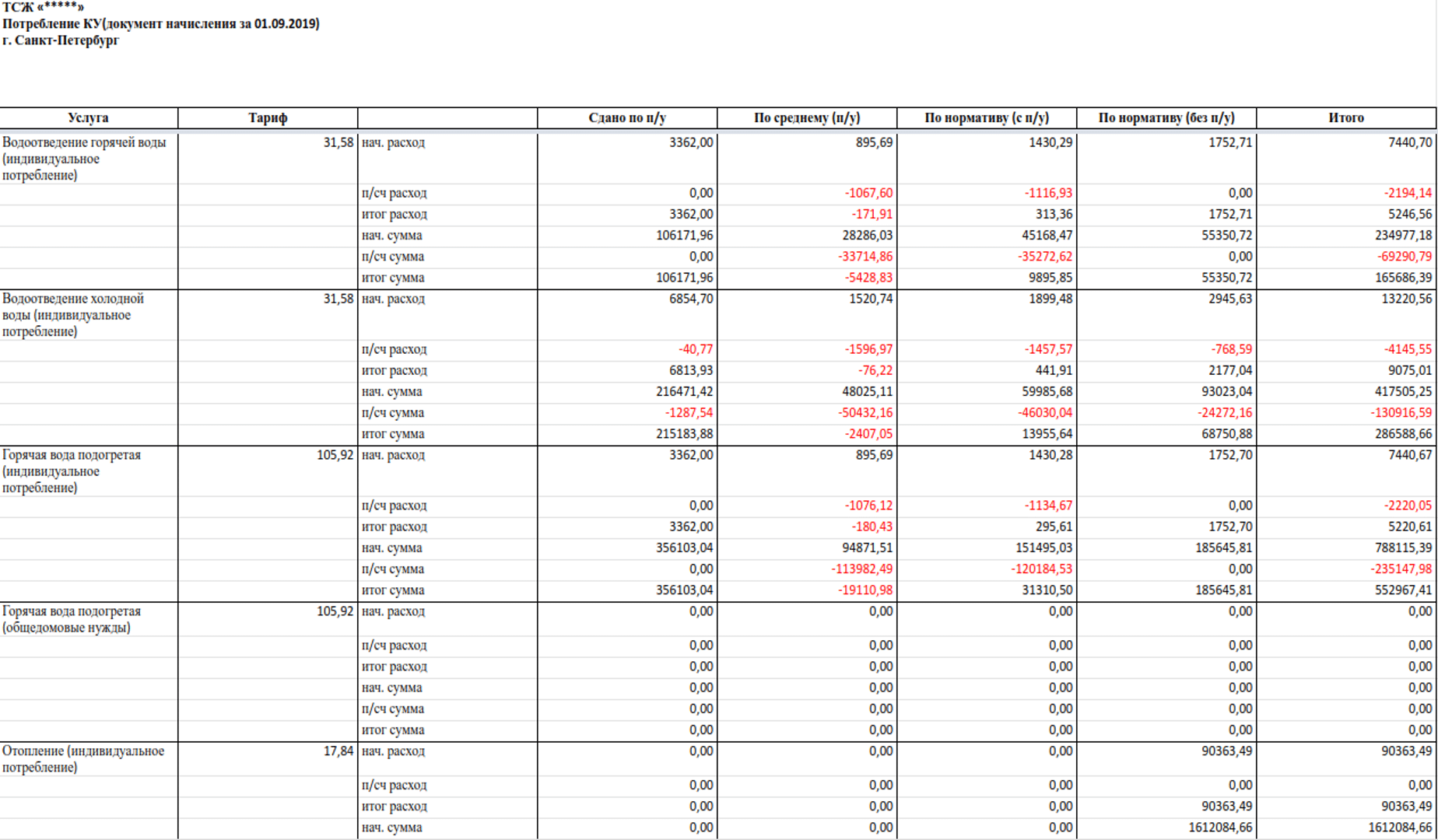This screenshot has width=1438, height=840.
Task: Click the "По нормативу (с п/у)" header
Action: [x=986, y=118]
